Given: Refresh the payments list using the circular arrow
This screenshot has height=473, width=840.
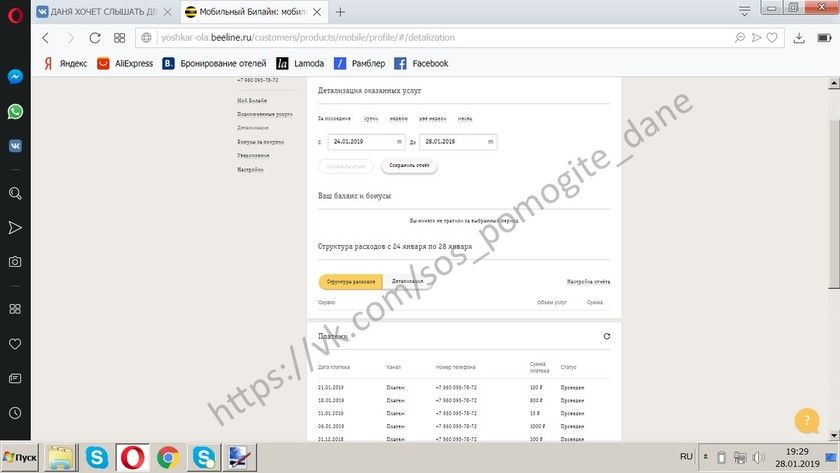Looking at the screenshot, I should 606,337.
